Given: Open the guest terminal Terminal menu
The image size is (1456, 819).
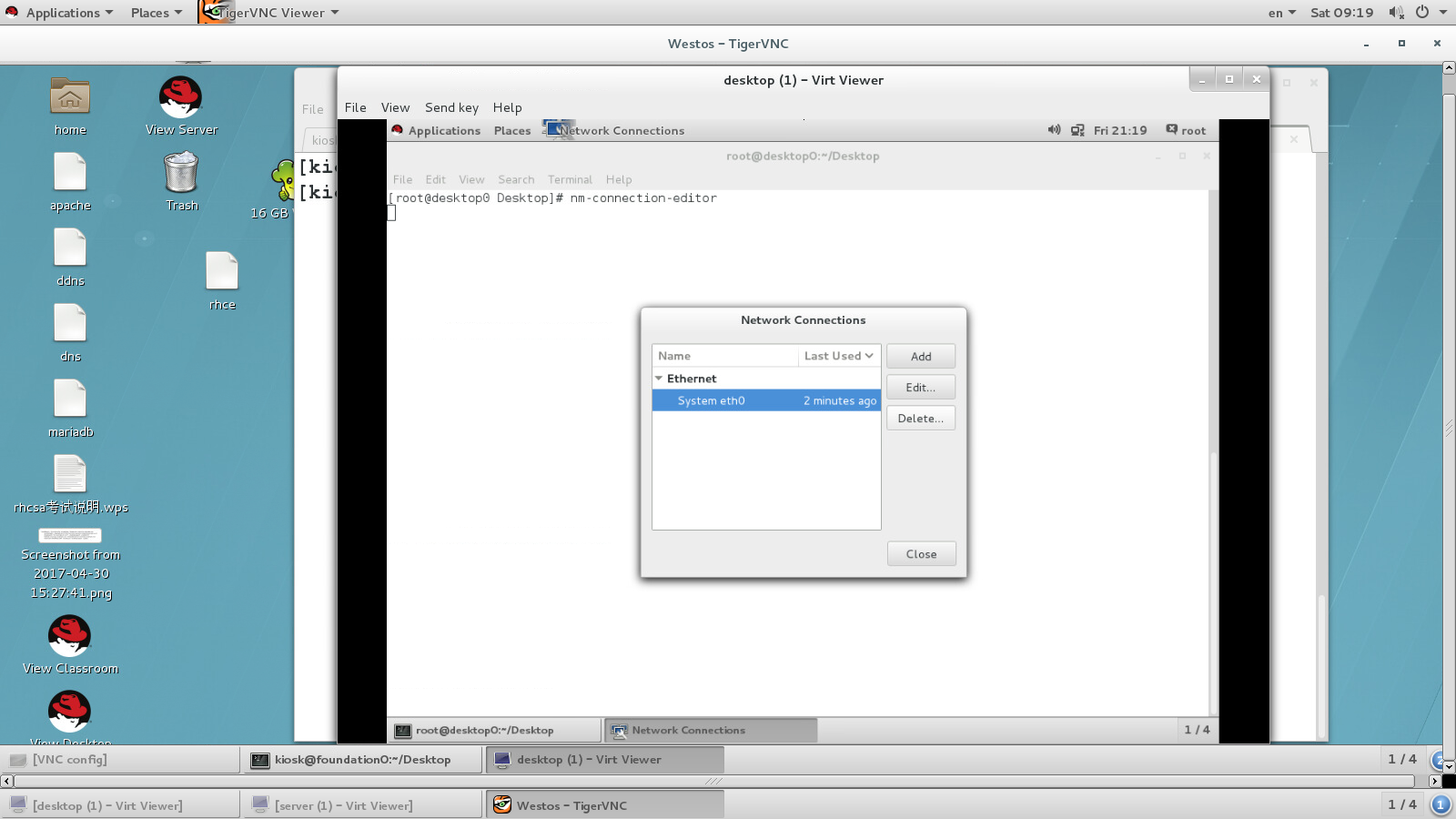Looking at the screenshot, I should pyautogui.click(x=570, y=179).
